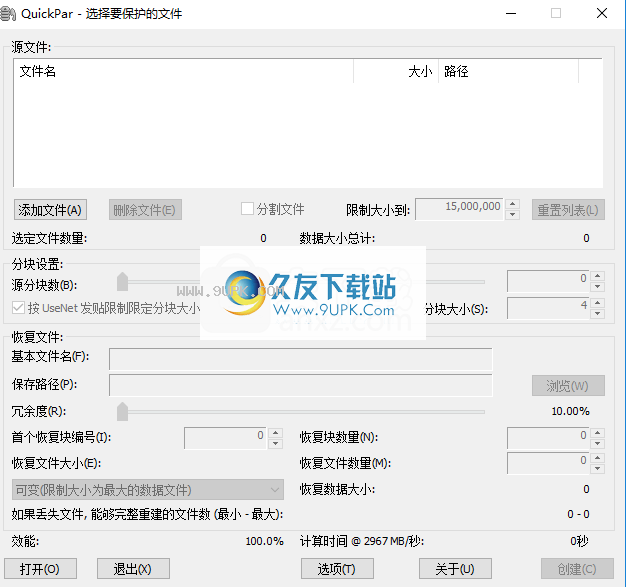626x587 pixels.
Task: Click the 重置列表(L) button
Action: click(x=568, y=210)
